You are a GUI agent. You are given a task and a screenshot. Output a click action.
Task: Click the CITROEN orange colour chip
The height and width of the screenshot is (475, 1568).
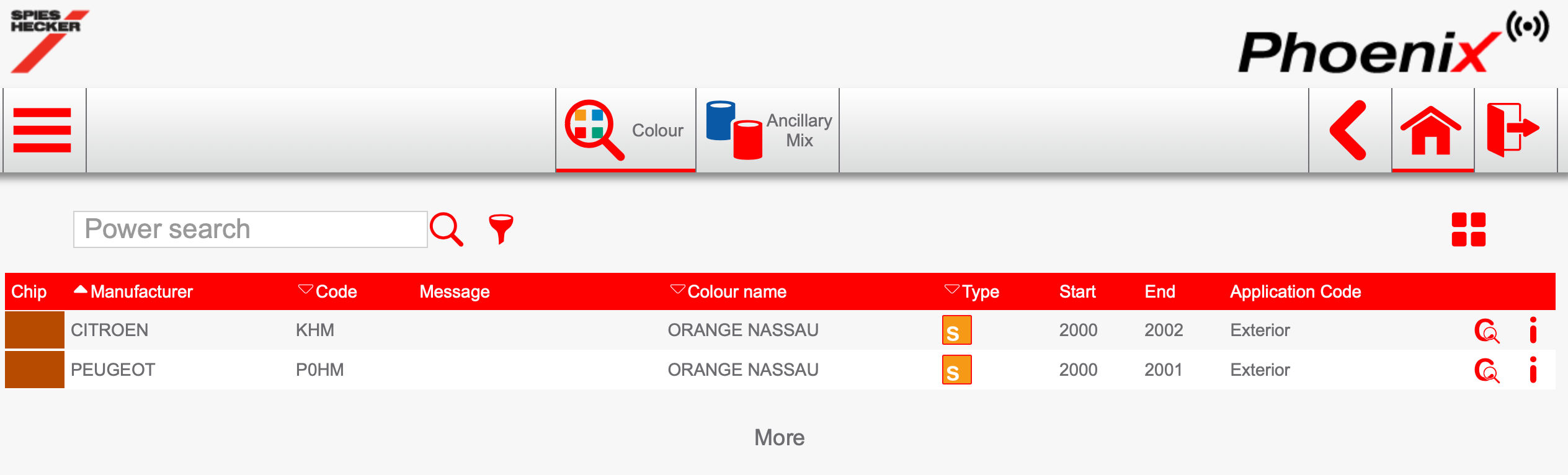[35, 330]
